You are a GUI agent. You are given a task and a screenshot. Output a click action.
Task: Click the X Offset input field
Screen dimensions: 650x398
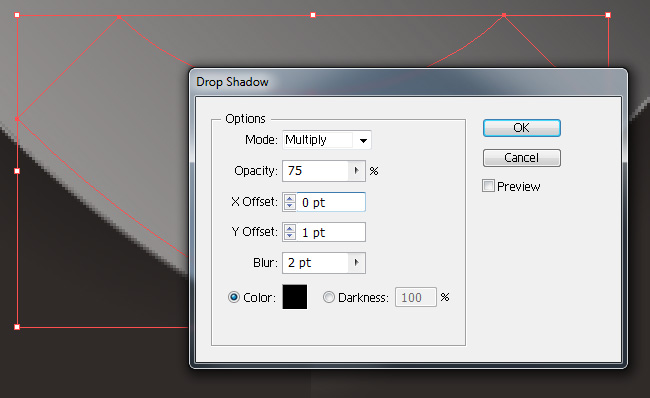click(331, 202)
